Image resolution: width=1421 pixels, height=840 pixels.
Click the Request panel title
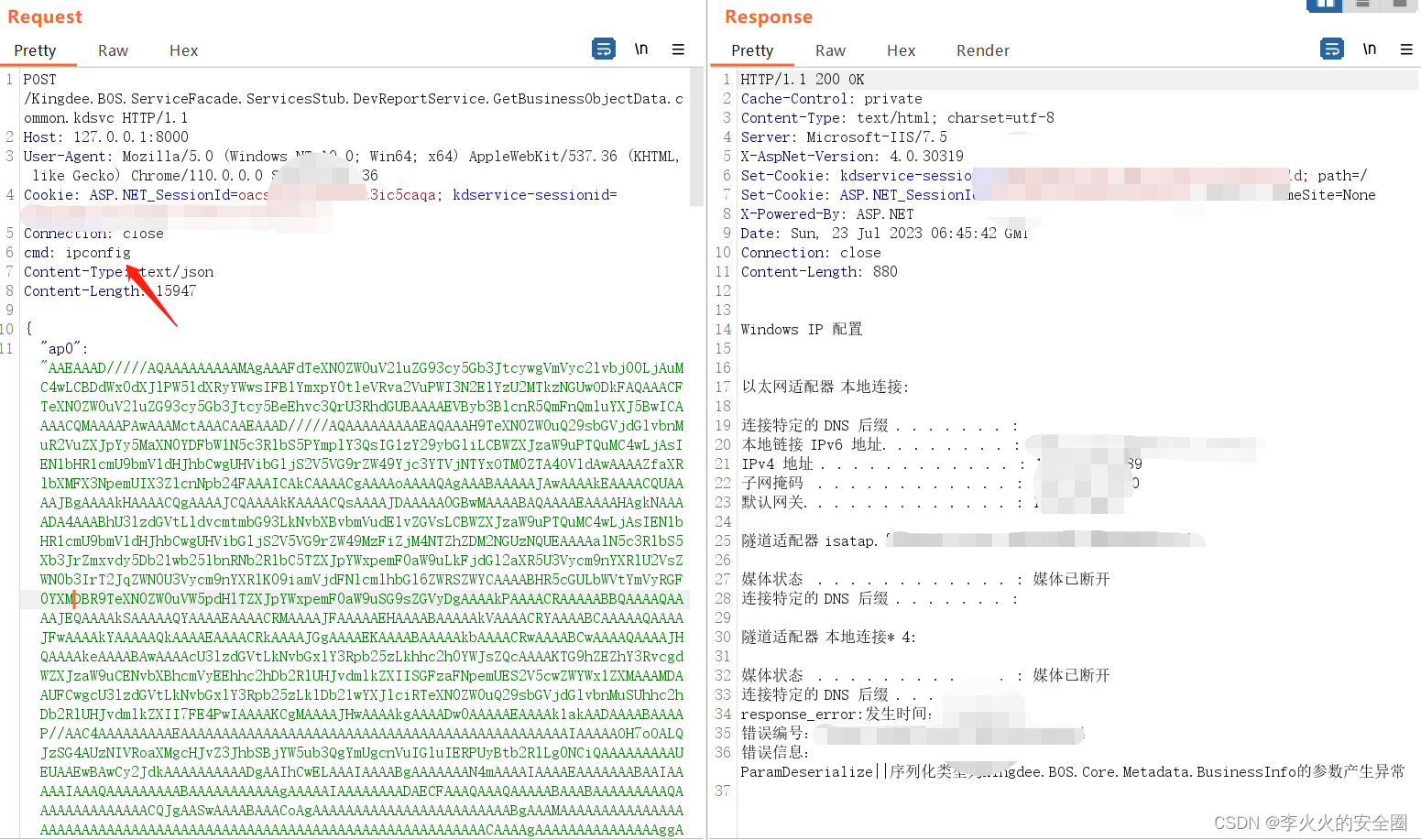click(x=45, y=16)
